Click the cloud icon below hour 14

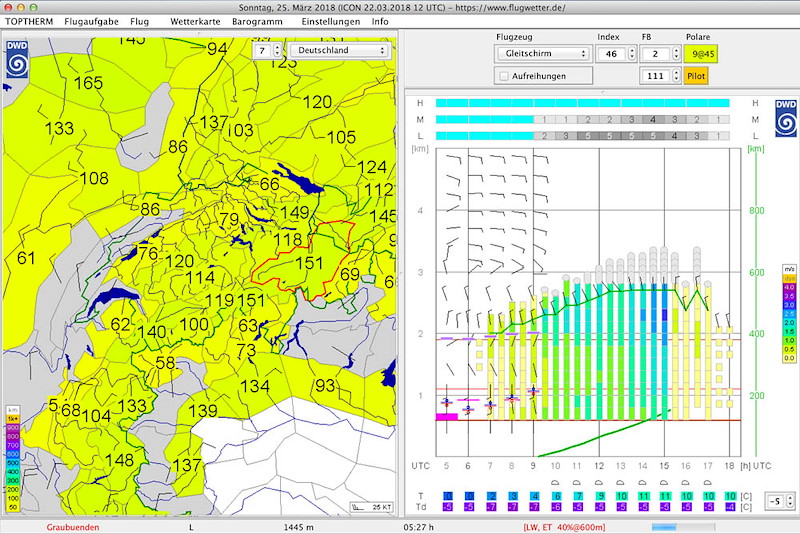tap(642, 482)
